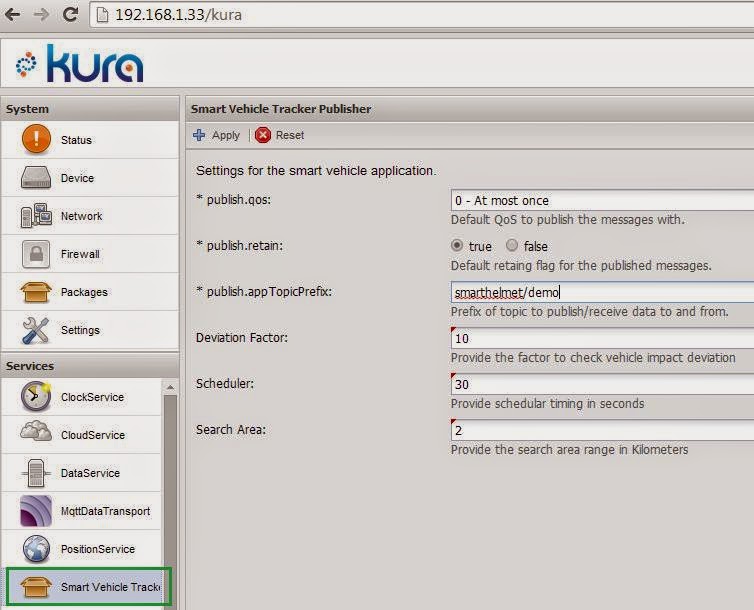Open the Packages box icon

(36, 292)
